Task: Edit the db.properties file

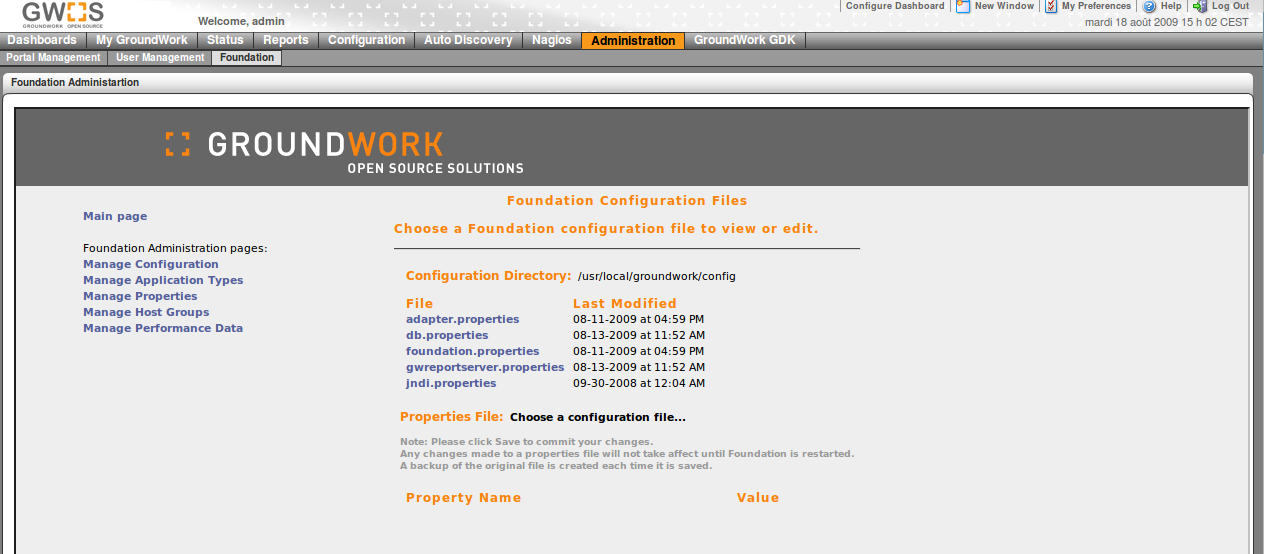Action: [447, 335]
